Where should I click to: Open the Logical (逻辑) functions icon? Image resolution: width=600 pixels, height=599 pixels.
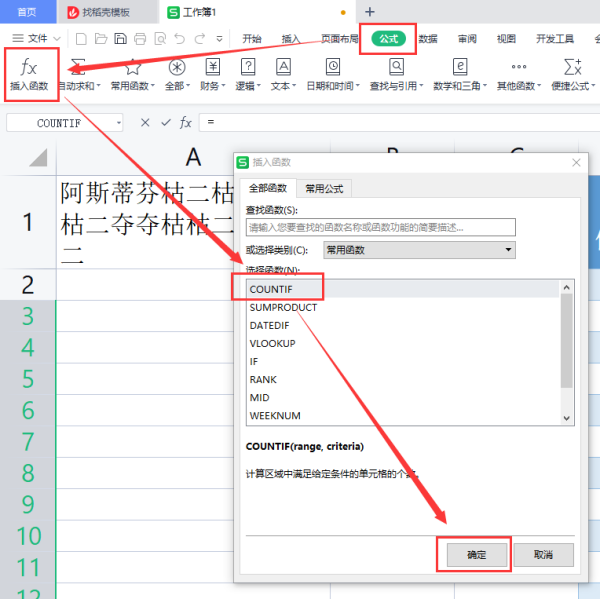coord(248,67)
